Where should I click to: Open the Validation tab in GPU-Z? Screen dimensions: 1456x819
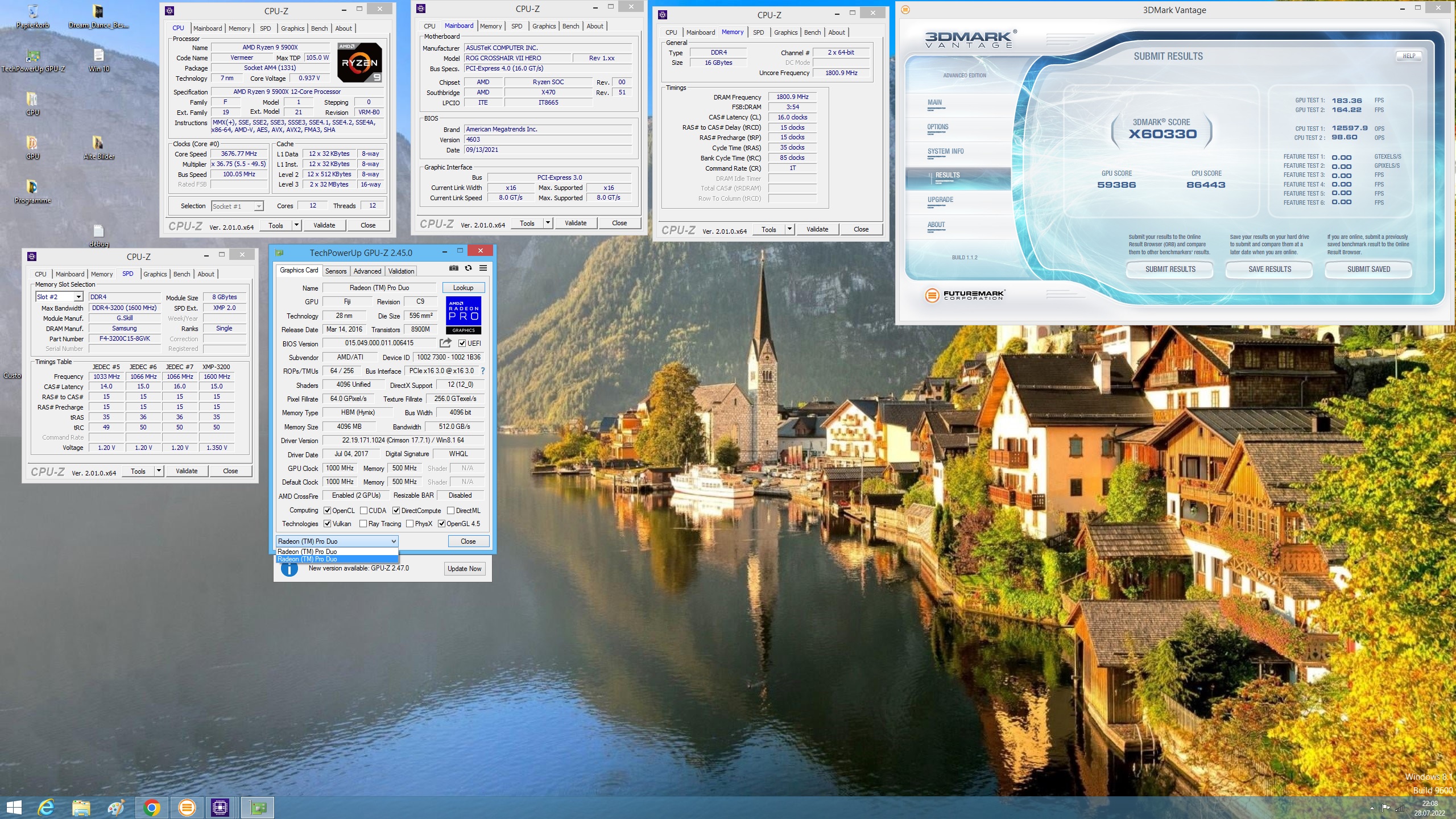pyautogui.click(x=401, y=271)
